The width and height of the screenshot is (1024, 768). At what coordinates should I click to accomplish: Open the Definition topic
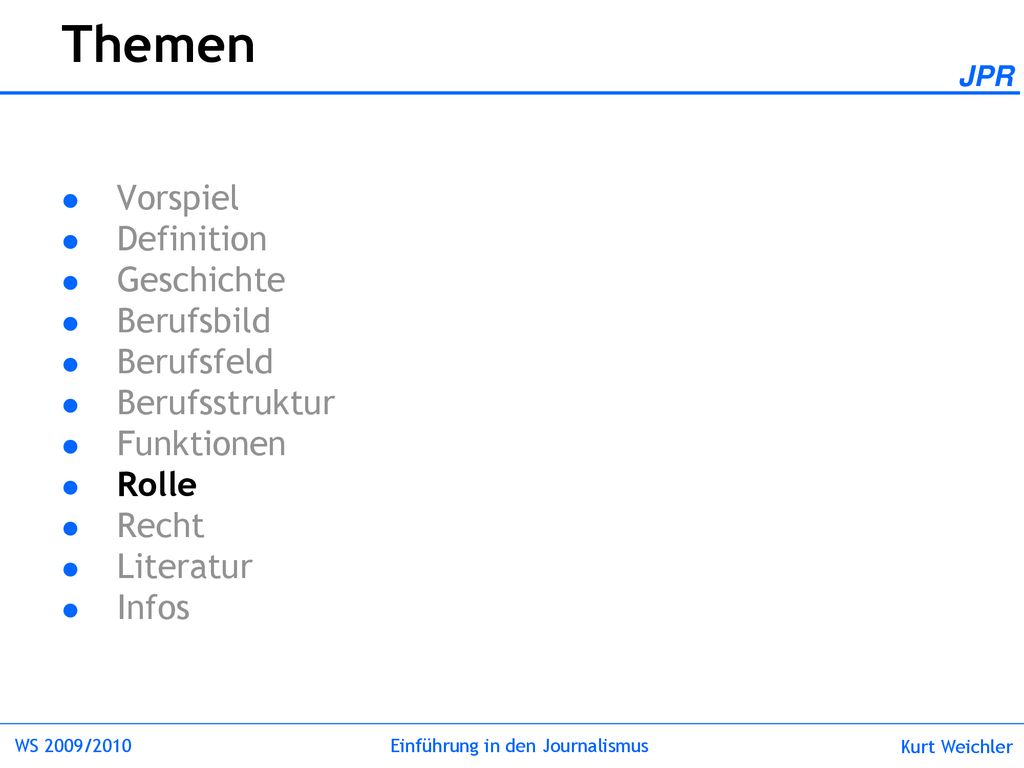click(192, 238)
